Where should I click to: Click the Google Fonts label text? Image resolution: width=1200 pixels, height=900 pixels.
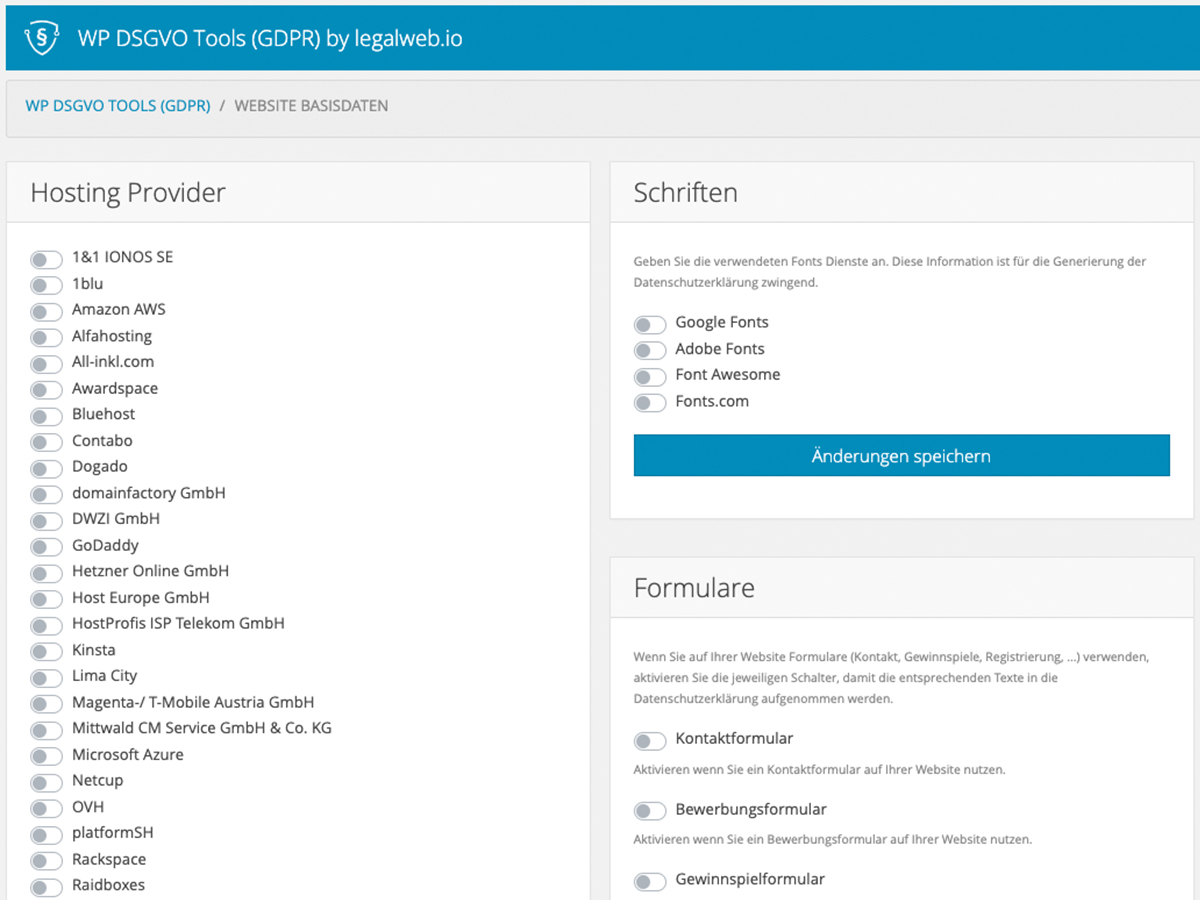click(722, 322)
